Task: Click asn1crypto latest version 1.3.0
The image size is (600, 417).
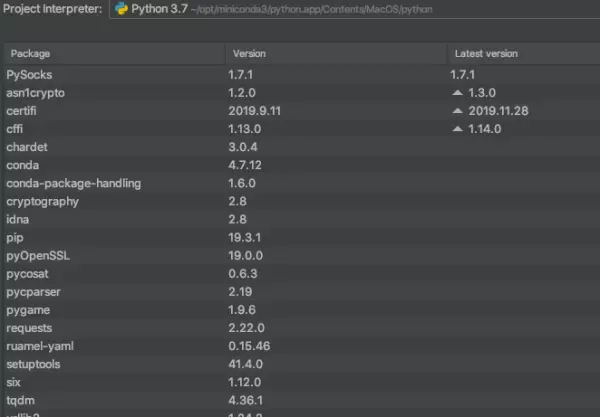Action: click(482, 93)
